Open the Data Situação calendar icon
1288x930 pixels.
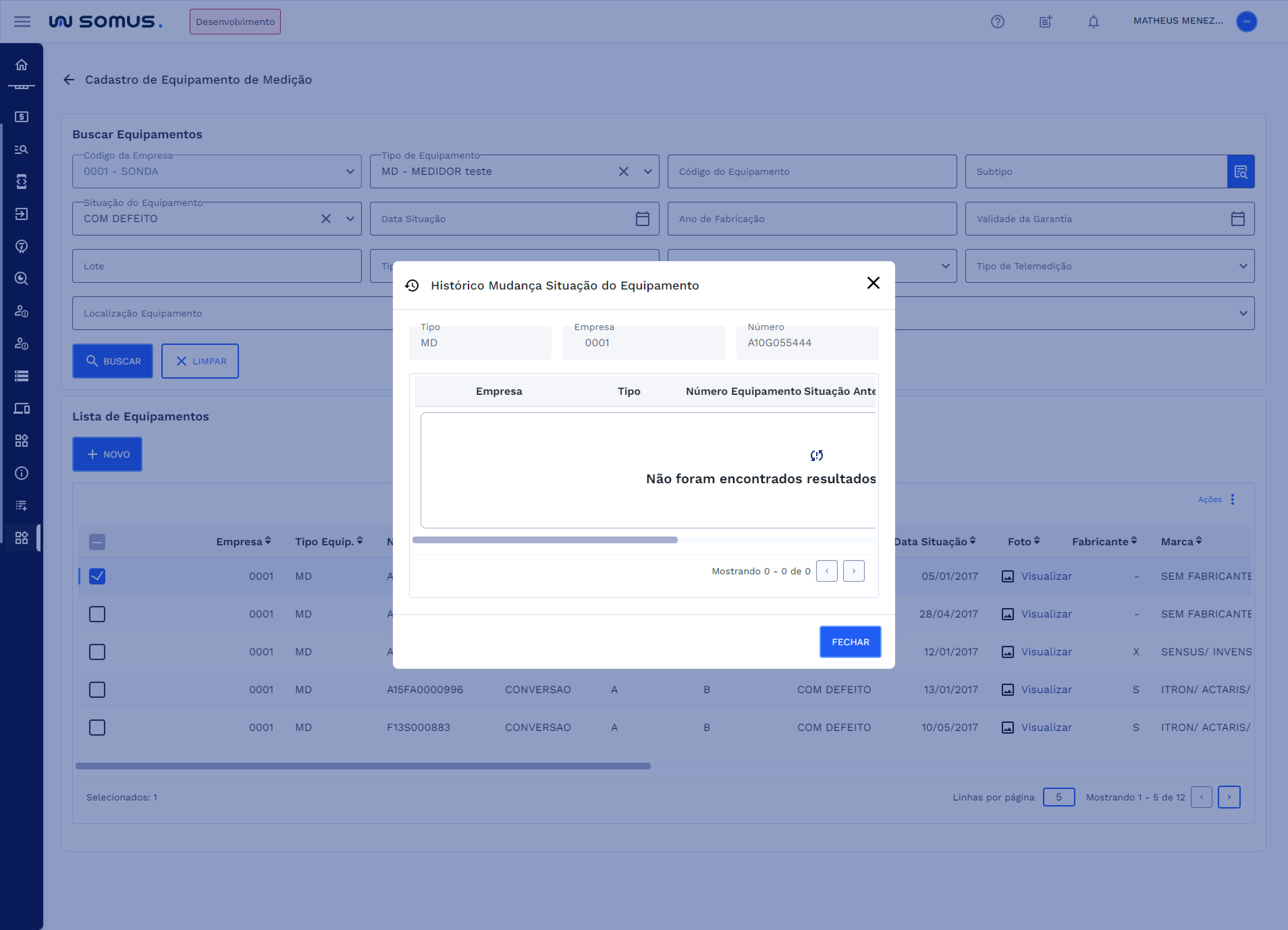tap(642, 219)
